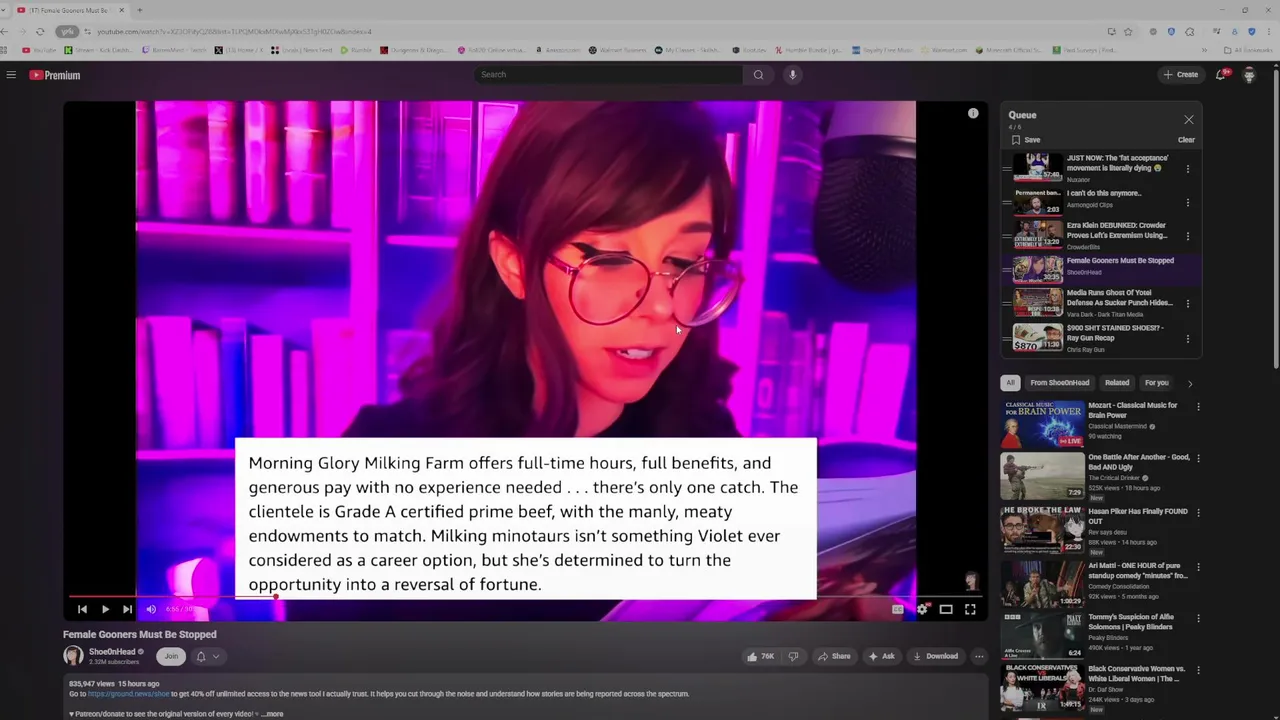
Task: Select the 'Related' filter chip
Action: tap(1117, 383)
